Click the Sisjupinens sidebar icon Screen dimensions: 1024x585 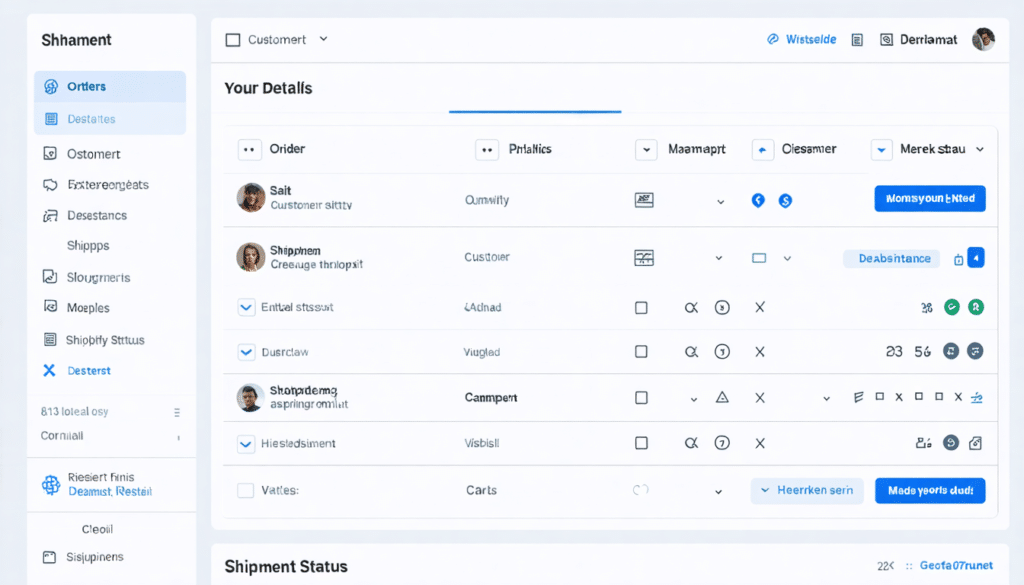pos(49,557)
